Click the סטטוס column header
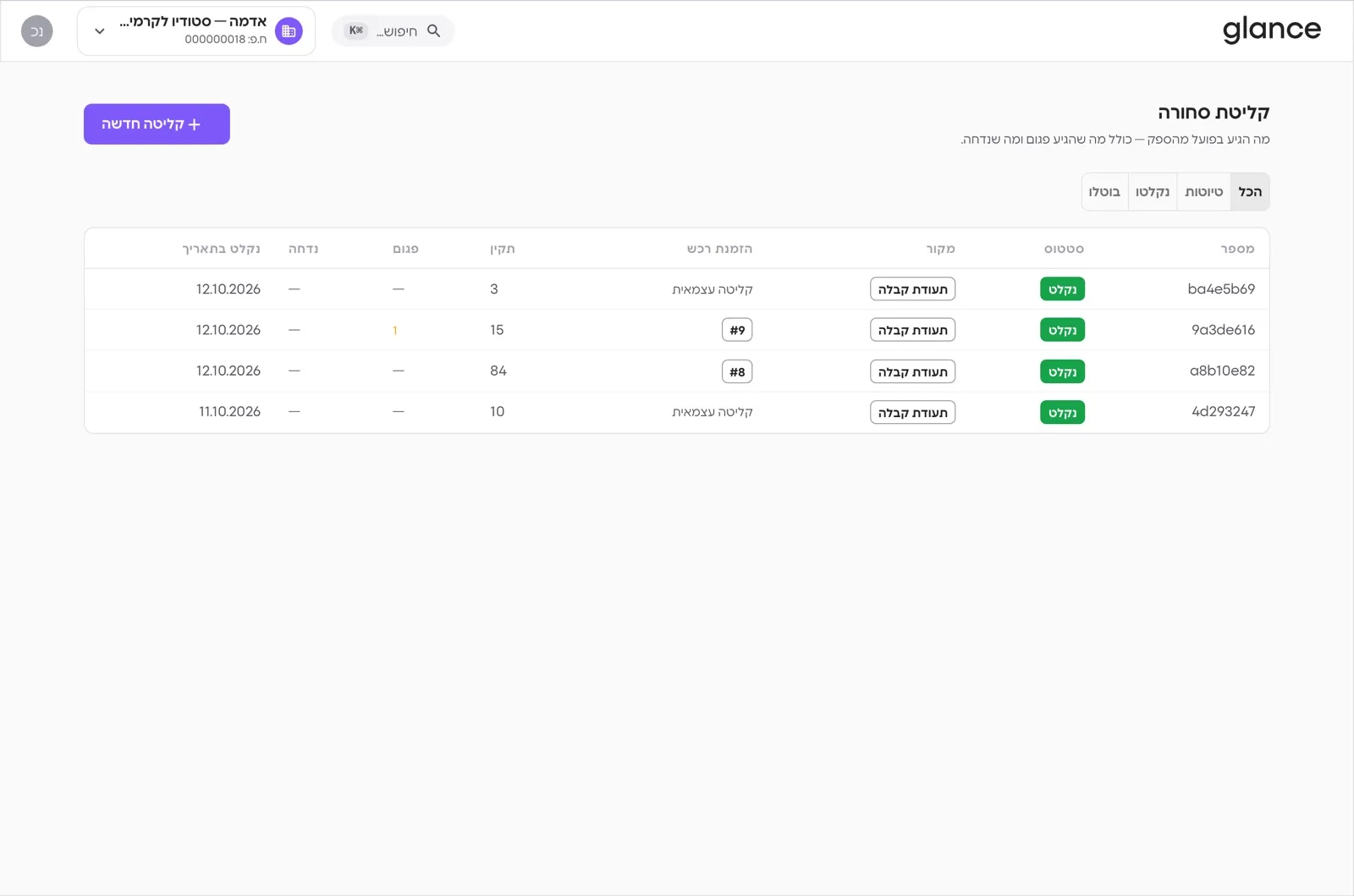This screenshot has height=896, width=1354. coord(1064,249)
